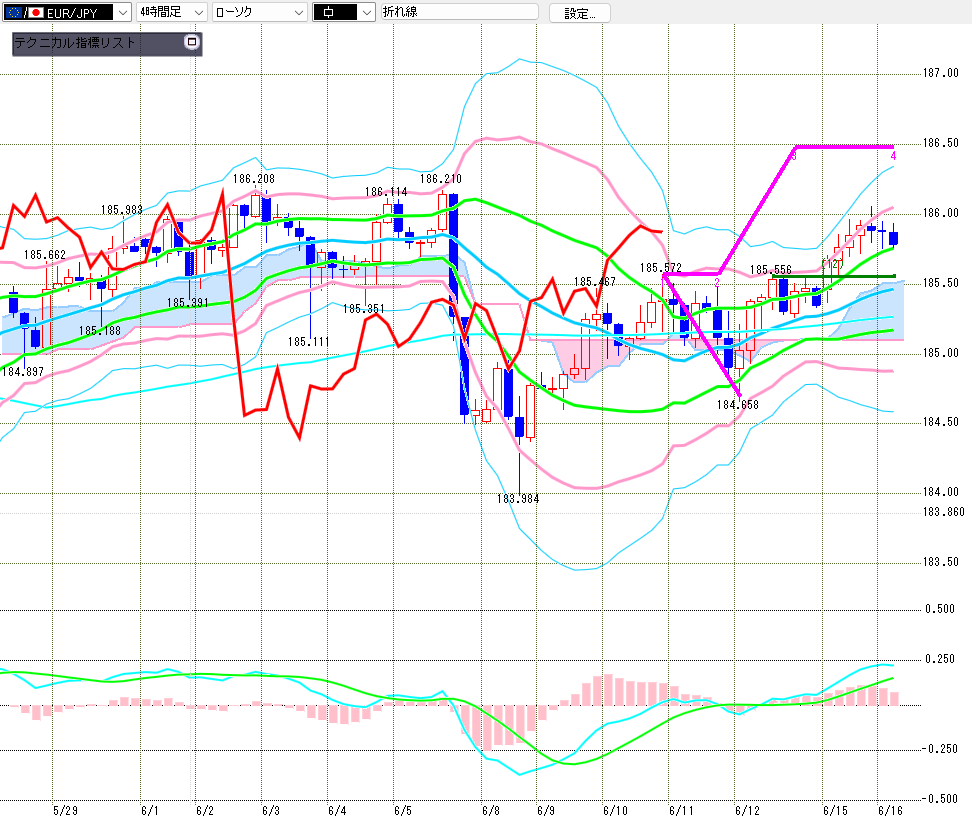Click the 184.50 price axis label
This screenshot has width=972, height=820.
coord(941,422)
